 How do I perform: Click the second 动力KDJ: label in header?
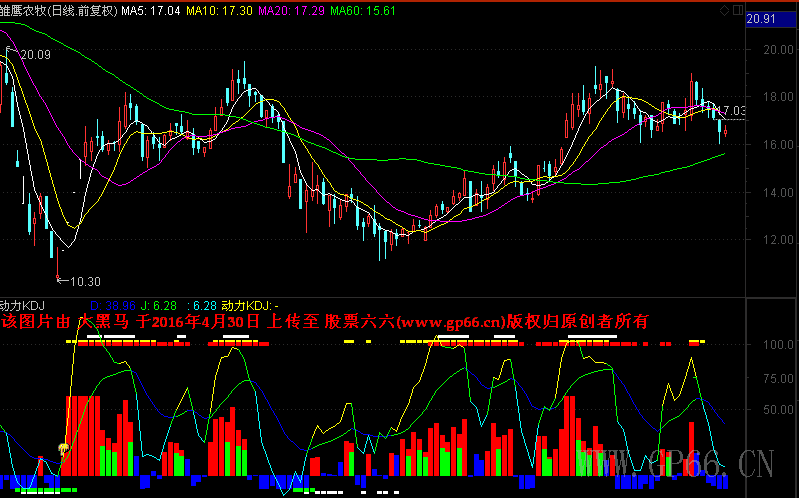click(x=246, y=304)
